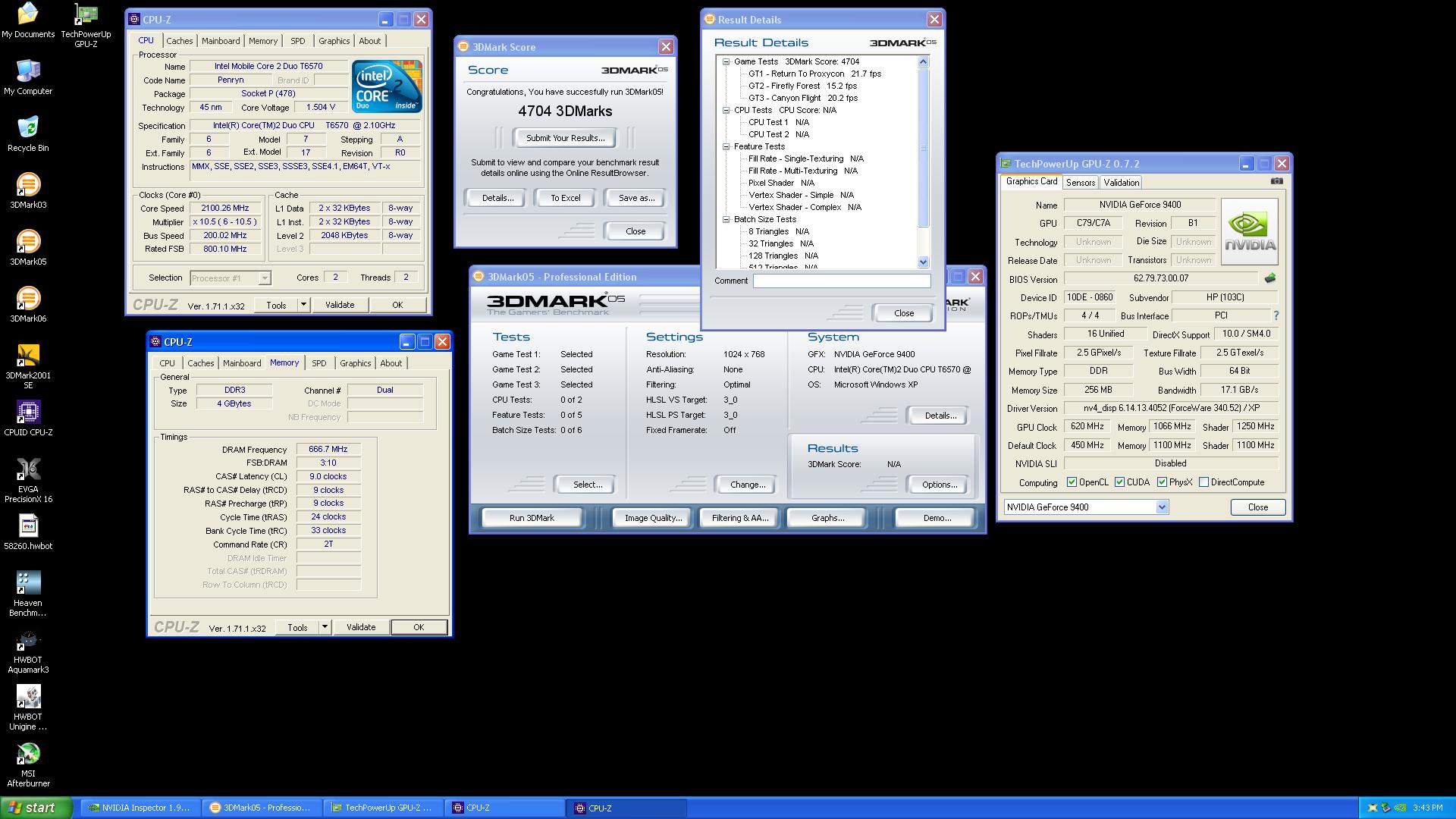Viewport: 1456px width, 819px height.
Task: Open NVIDIA Inspector taskbar item
Action: pyautogui.click(x=140, y=808)
